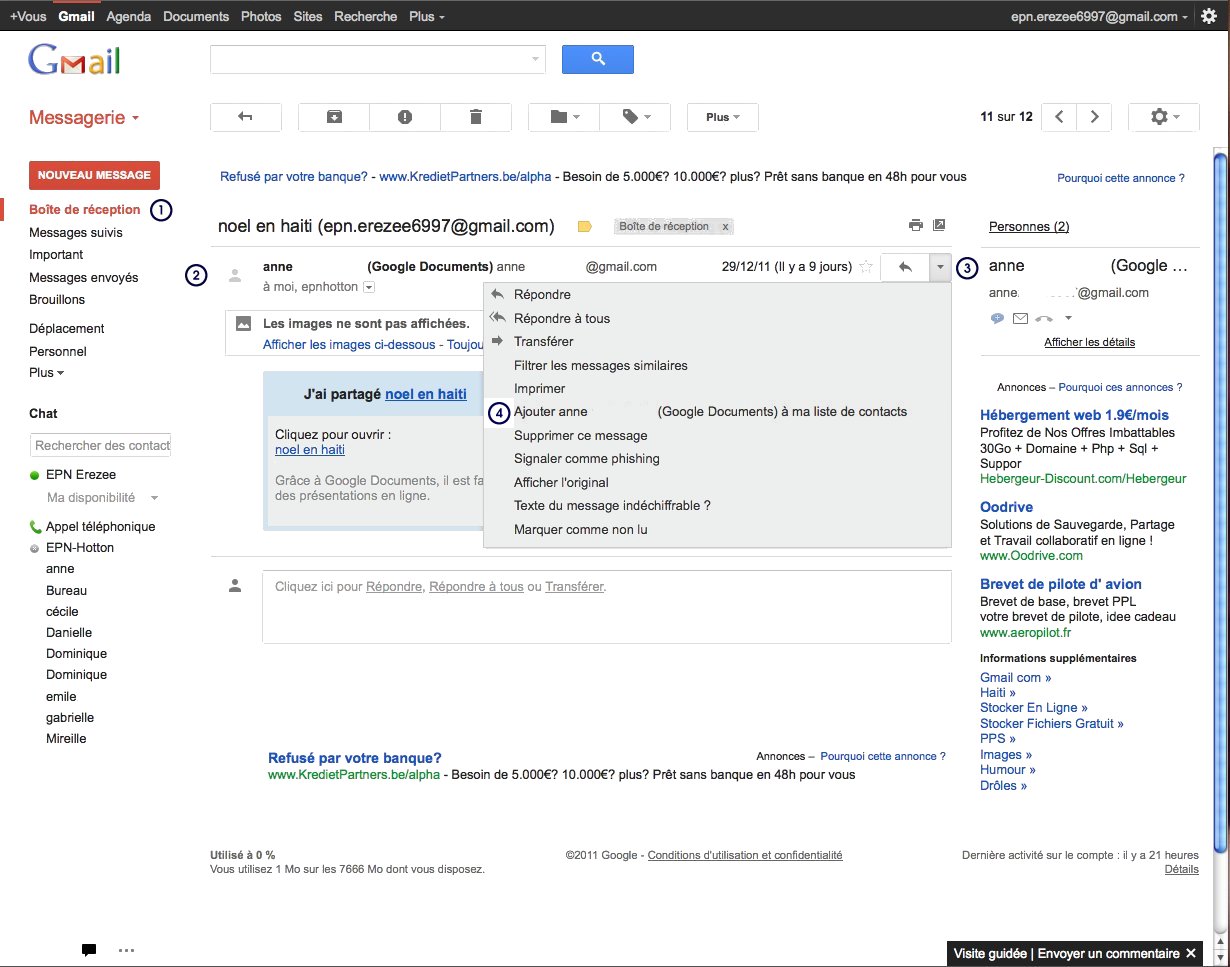Go to older conversation arrow
1230x967 pixels.
click(x=1095, y=117)
